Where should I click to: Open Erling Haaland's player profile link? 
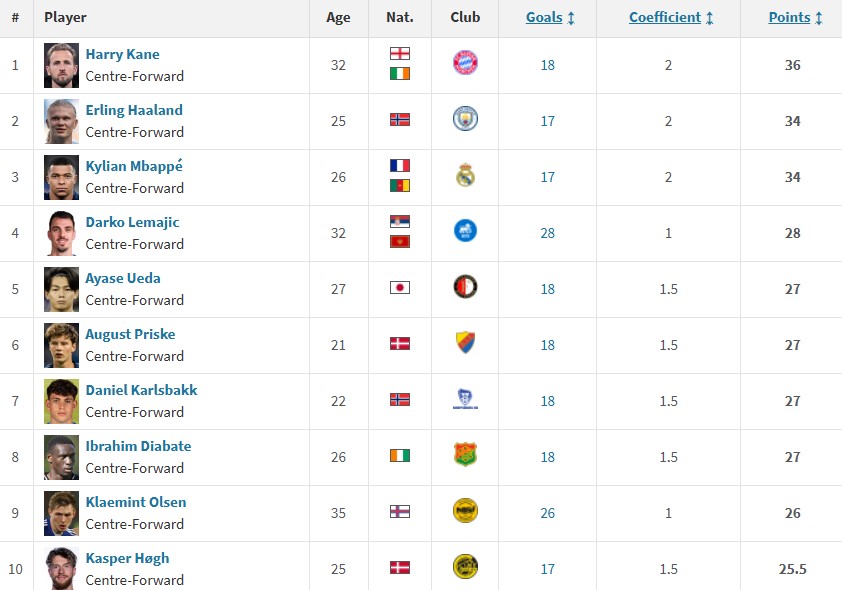[134, 110]
